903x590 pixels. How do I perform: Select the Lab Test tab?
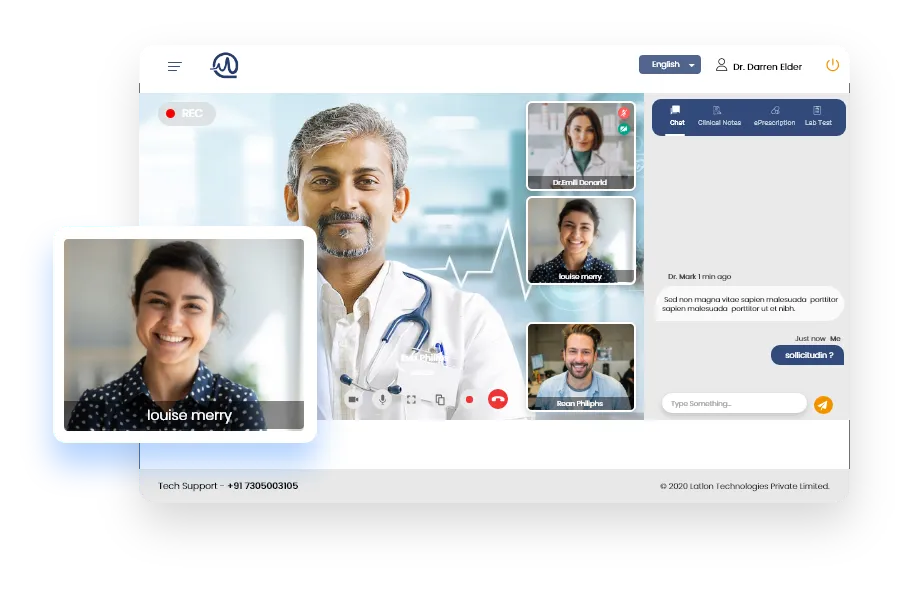(820, 117)
